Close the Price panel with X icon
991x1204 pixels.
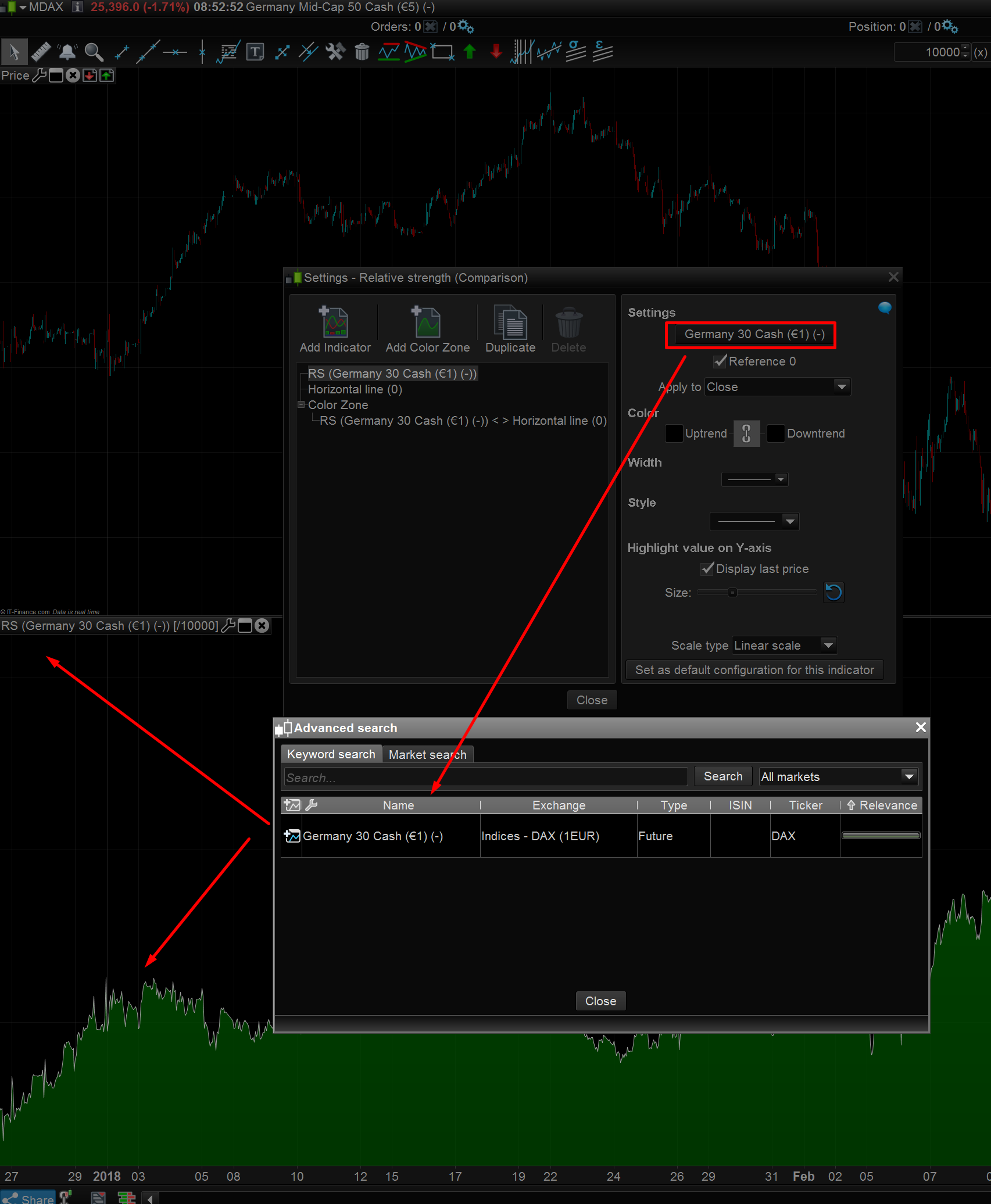tap(73, 76)
